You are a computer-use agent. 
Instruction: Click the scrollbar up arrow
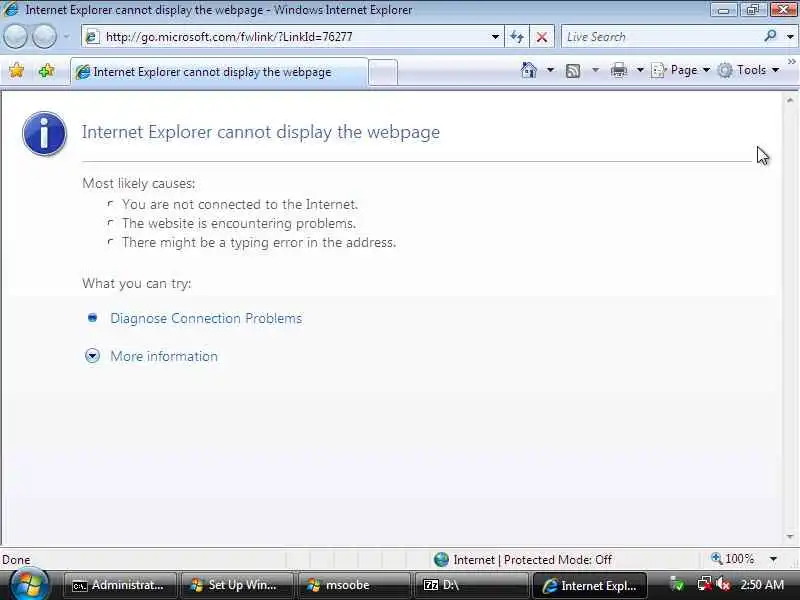click(x=790, y=100)
